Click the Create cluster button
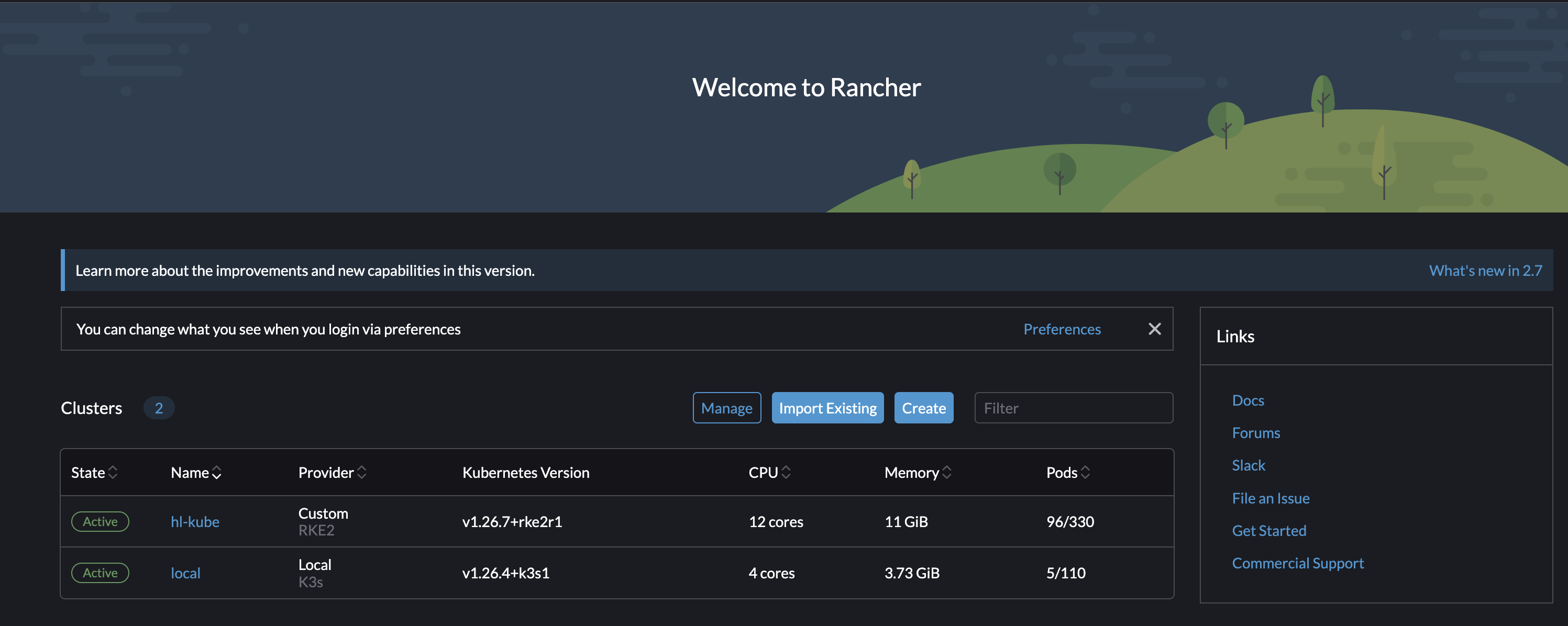This screenshot has height=626, width=1568. point(923,408)
